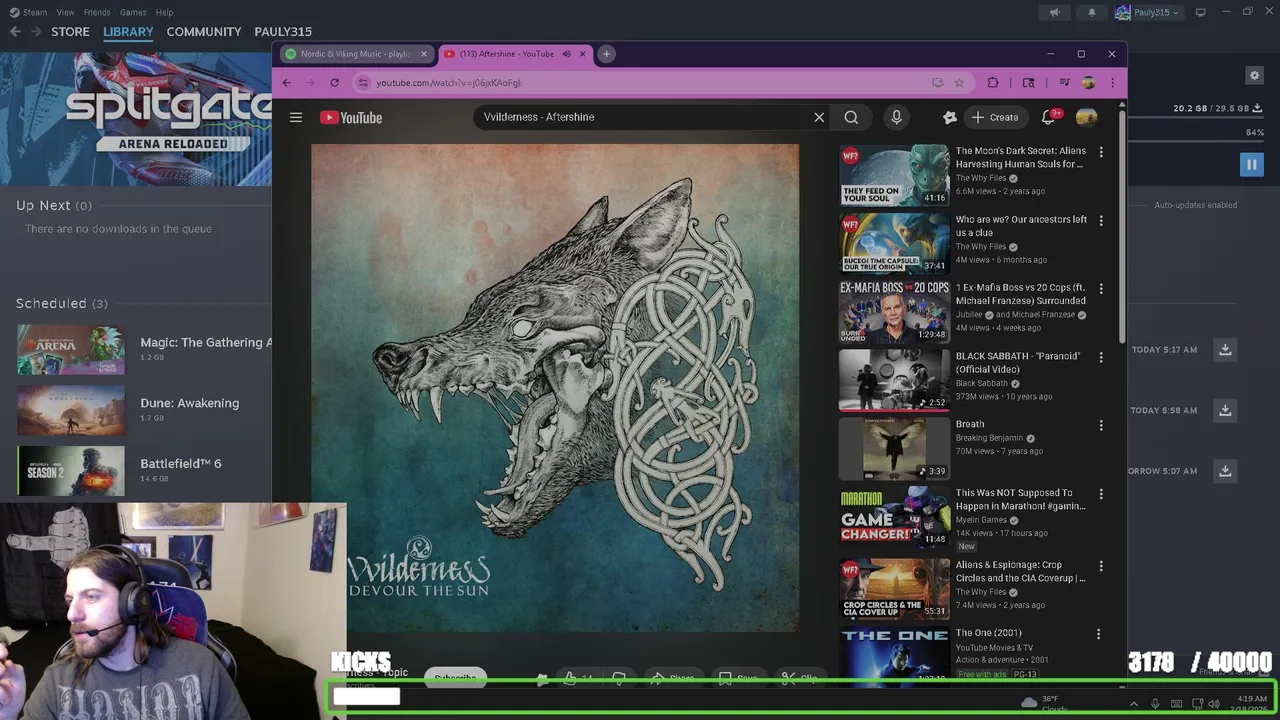Open options for Ex-Mafia Boss video
The image size is (1280, 720).
(x=1101, y=289)
